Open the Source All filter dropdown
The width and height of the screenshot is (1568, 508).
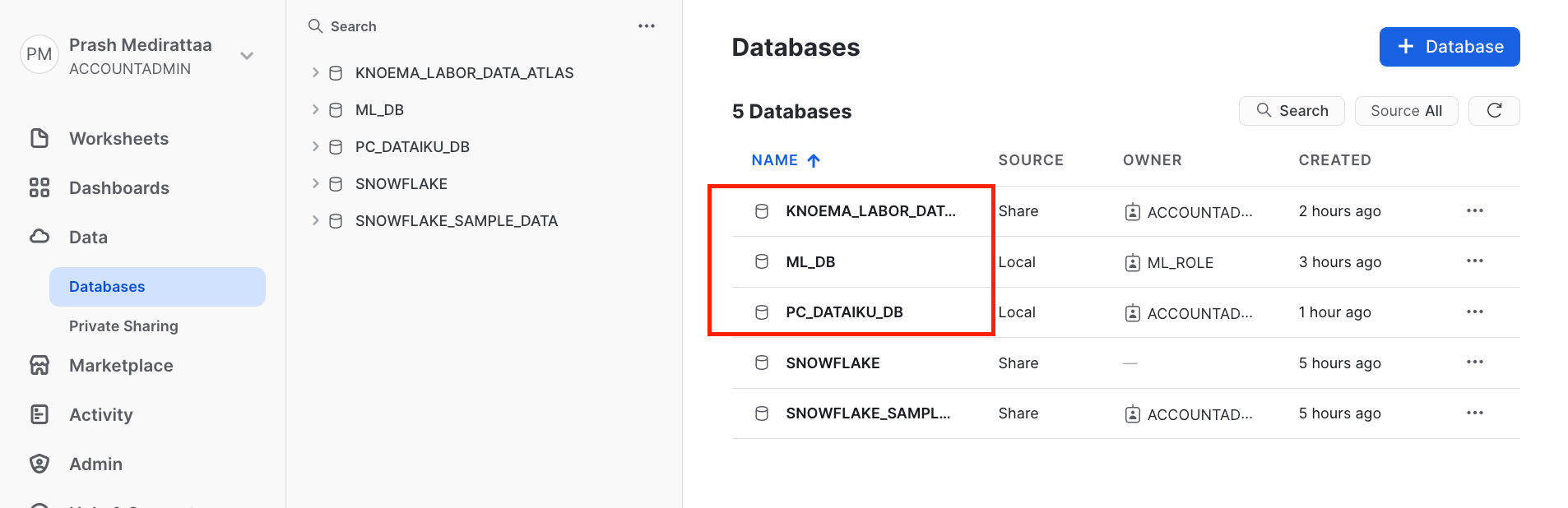(x=1405, y=111)
